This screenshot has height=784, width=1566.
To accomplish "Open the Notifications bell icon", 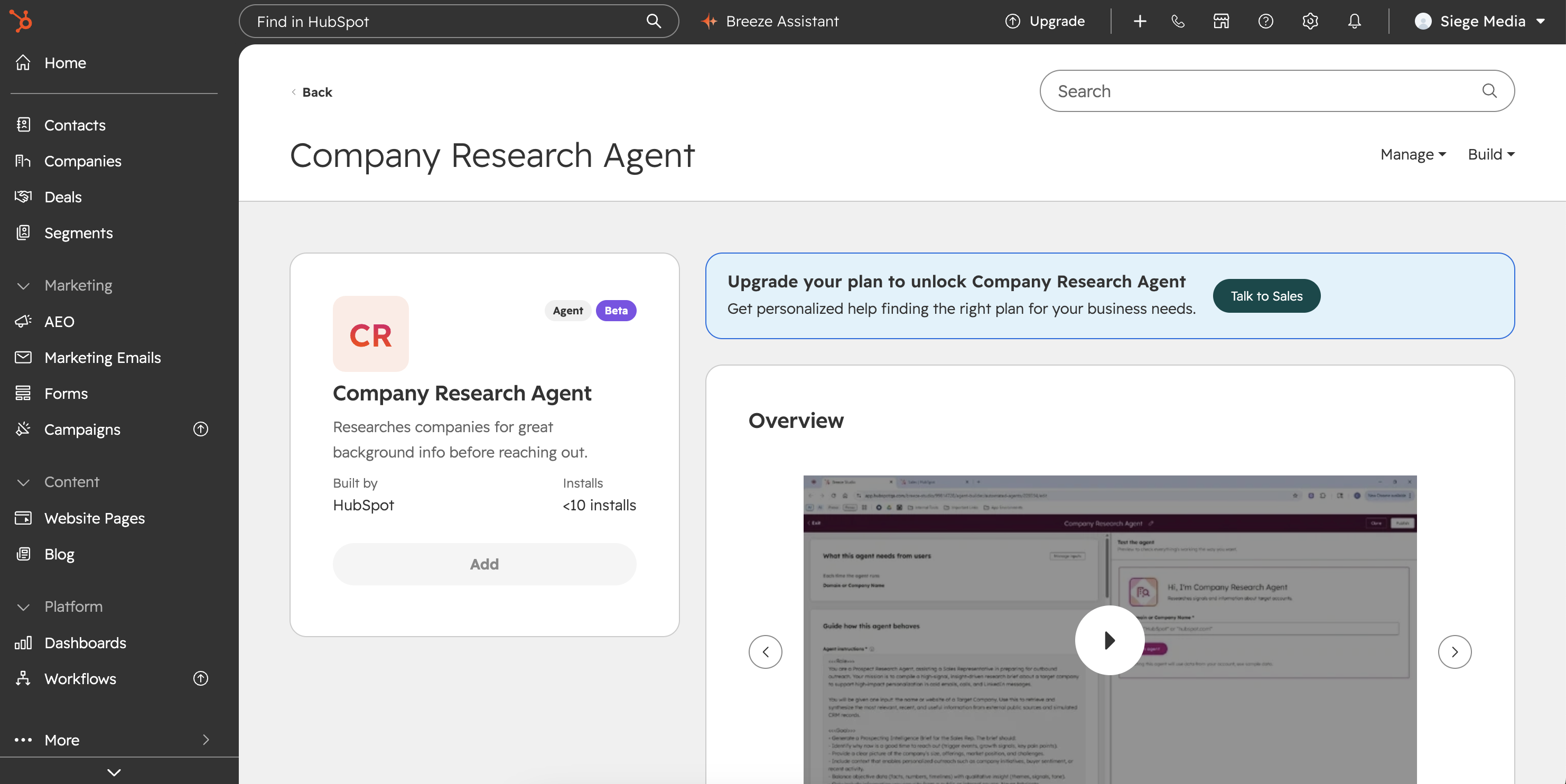I will (x=1355, y=21).
